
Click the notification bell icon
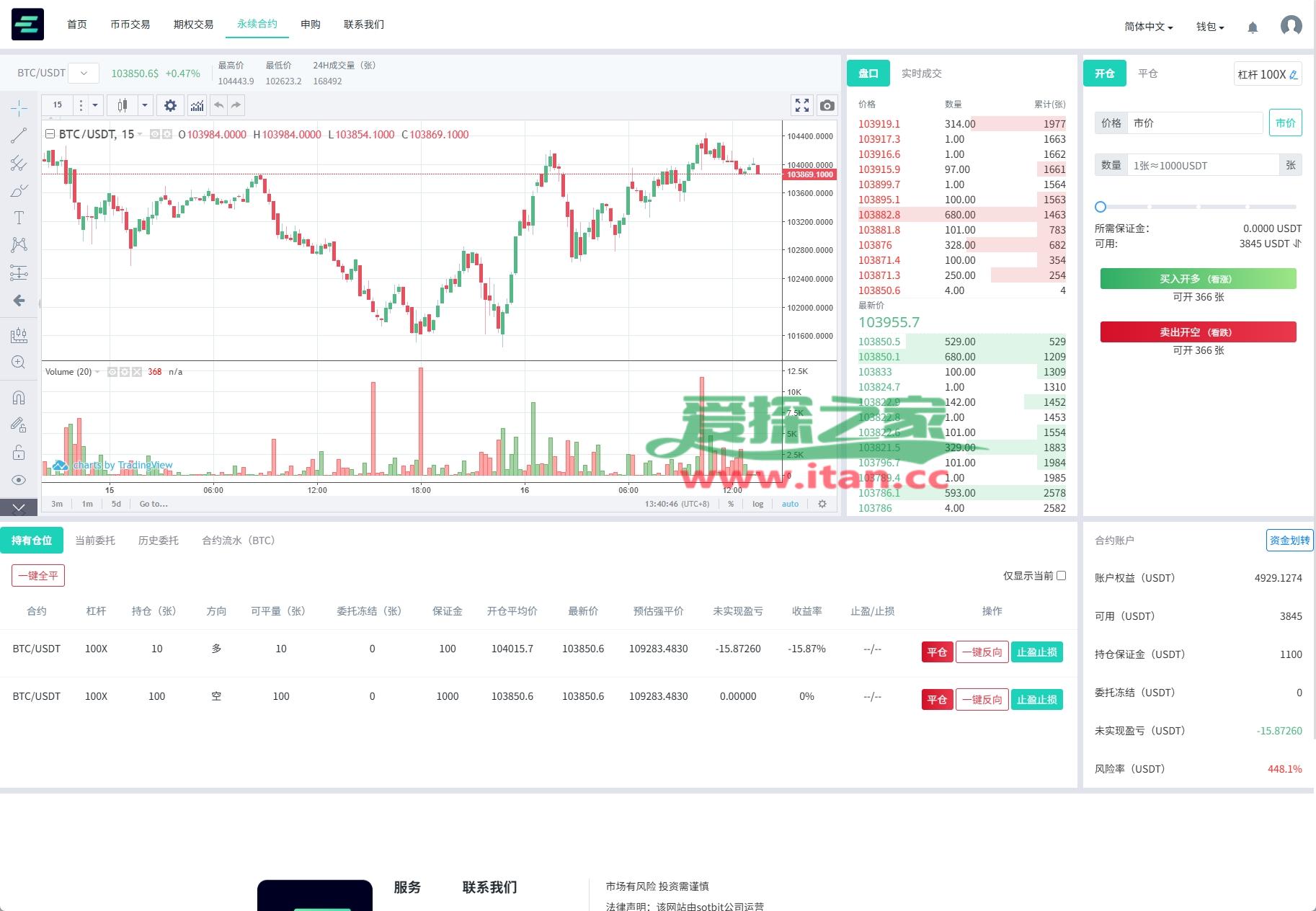coord(1253,27)
